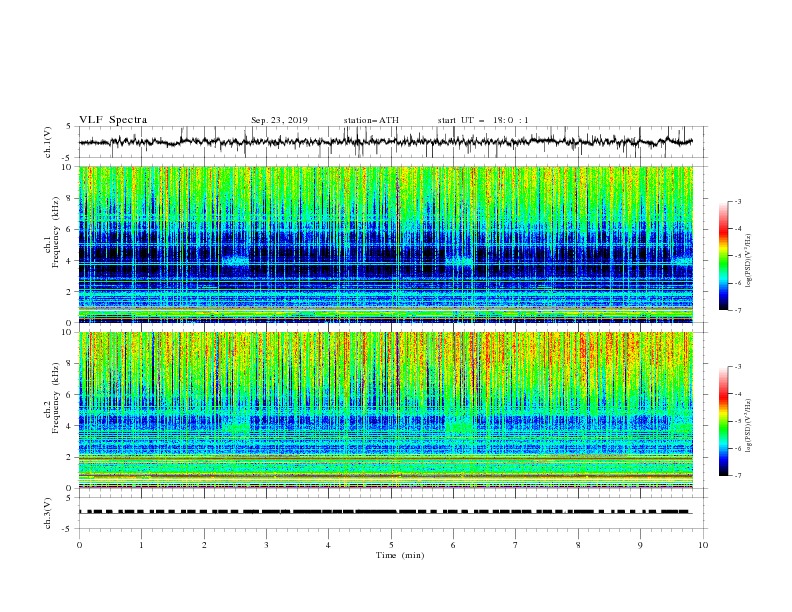Click the ch.2 spectrogram panel

click(386, 410)
